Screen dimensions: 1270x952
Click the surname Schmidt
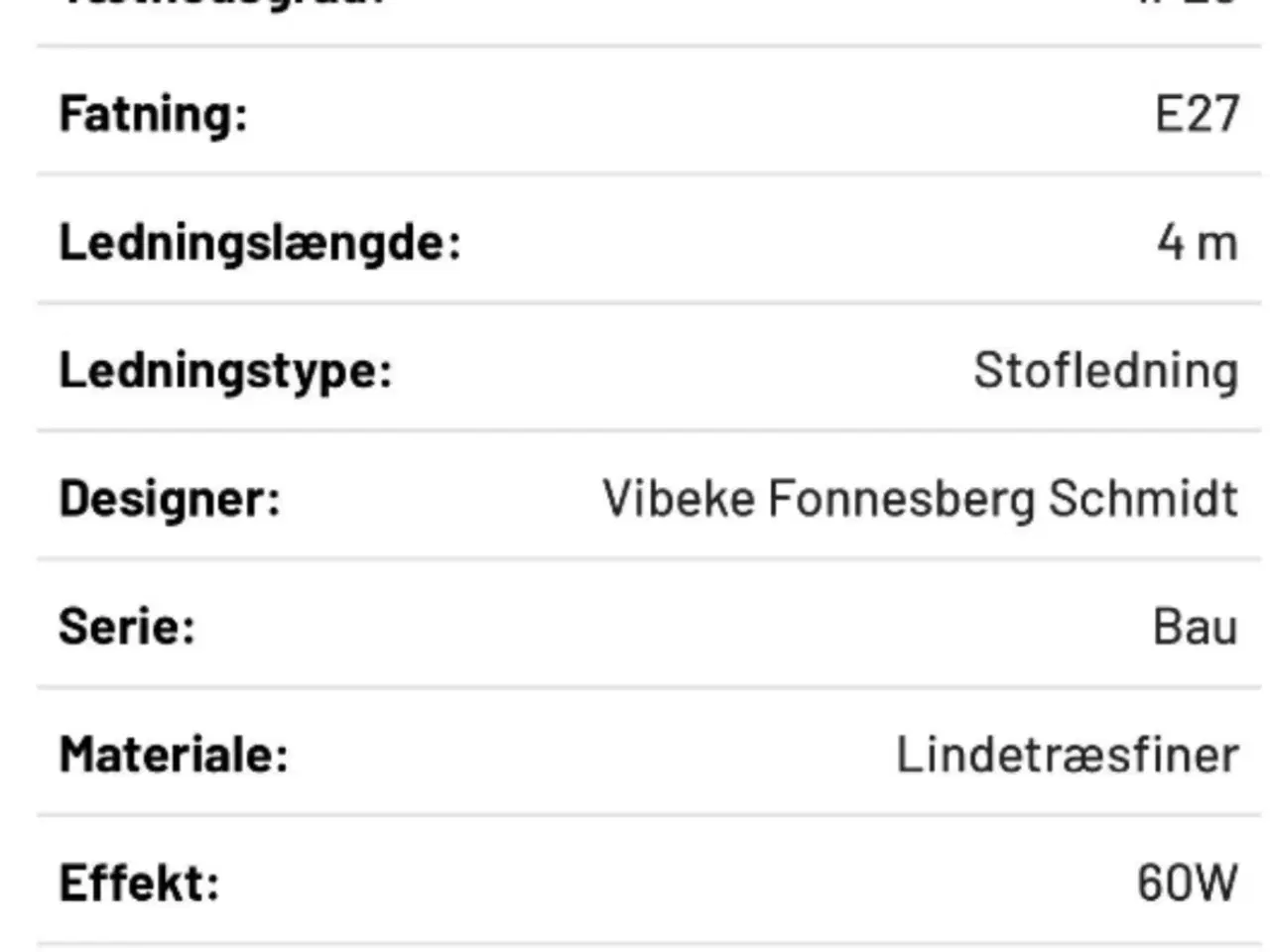[x=1143, y=498]
